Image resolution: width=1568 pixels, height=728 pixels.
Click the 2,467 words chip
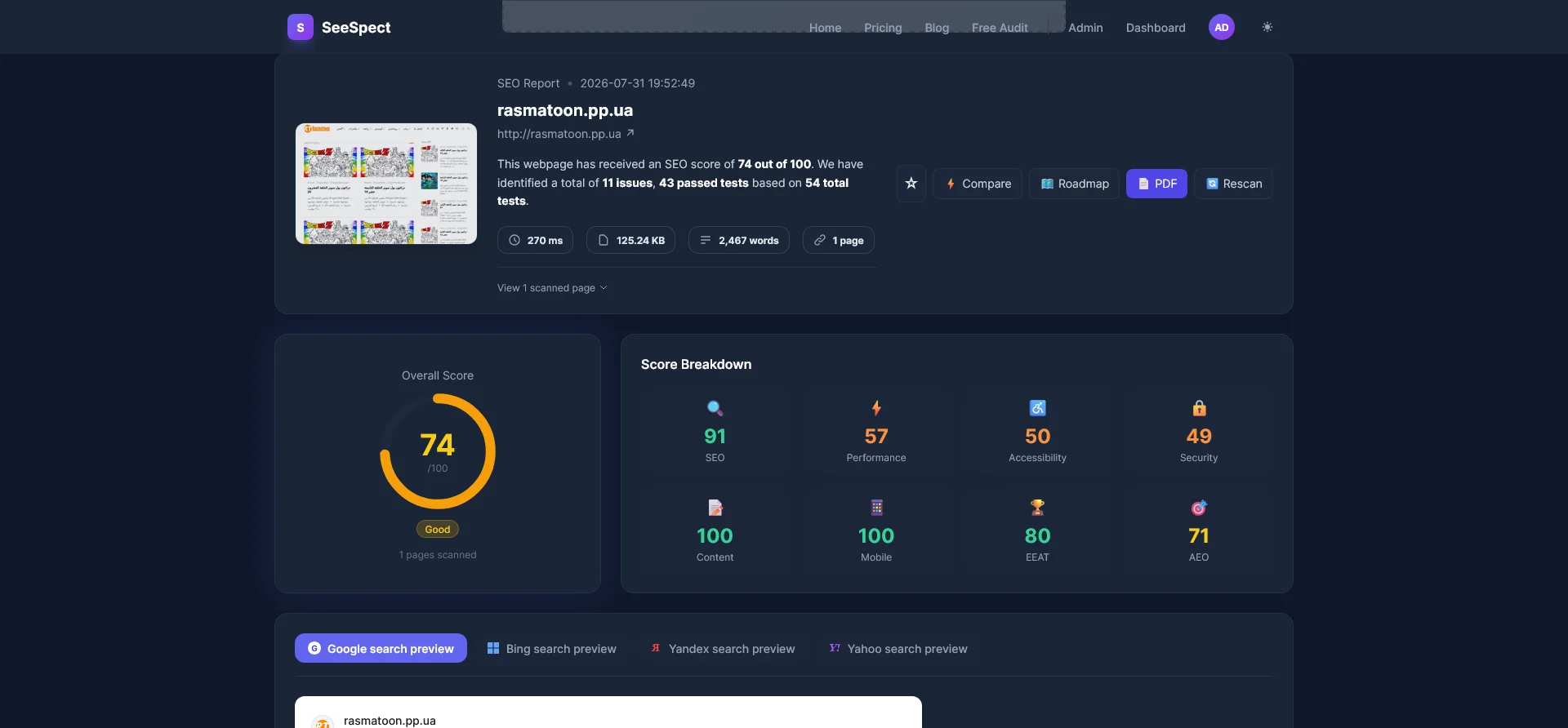pyautogui.click(x=739, y=240)
